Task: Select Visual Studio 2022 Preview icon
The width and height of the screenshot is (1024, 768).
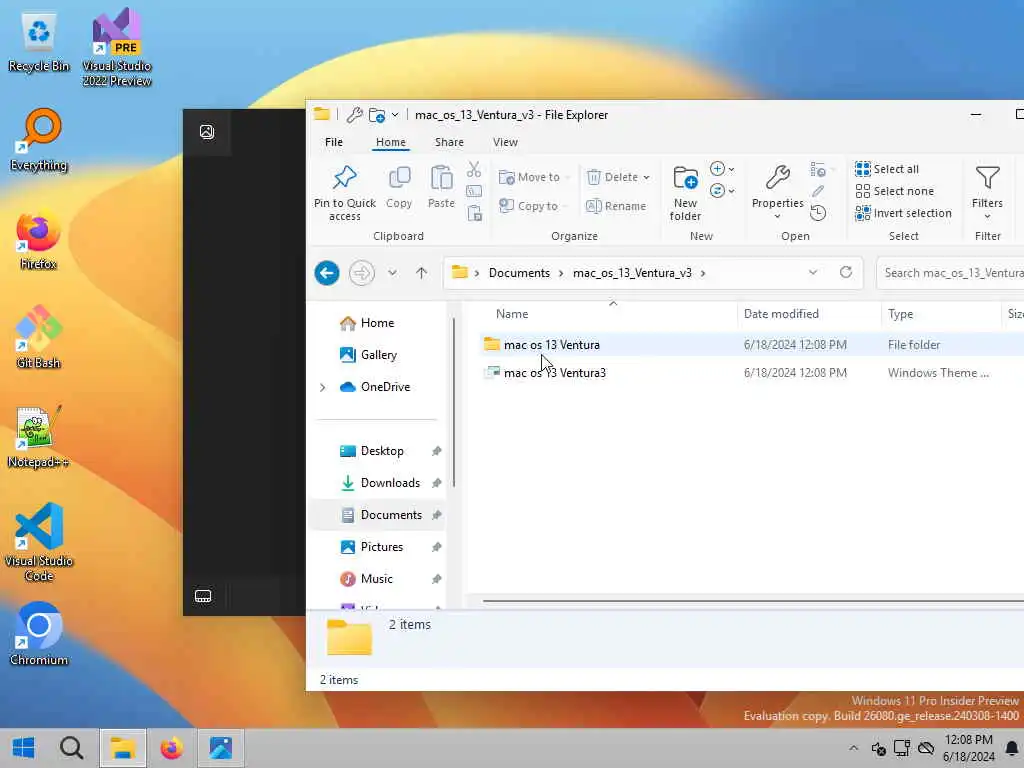Action: click(x=117, y=48)
